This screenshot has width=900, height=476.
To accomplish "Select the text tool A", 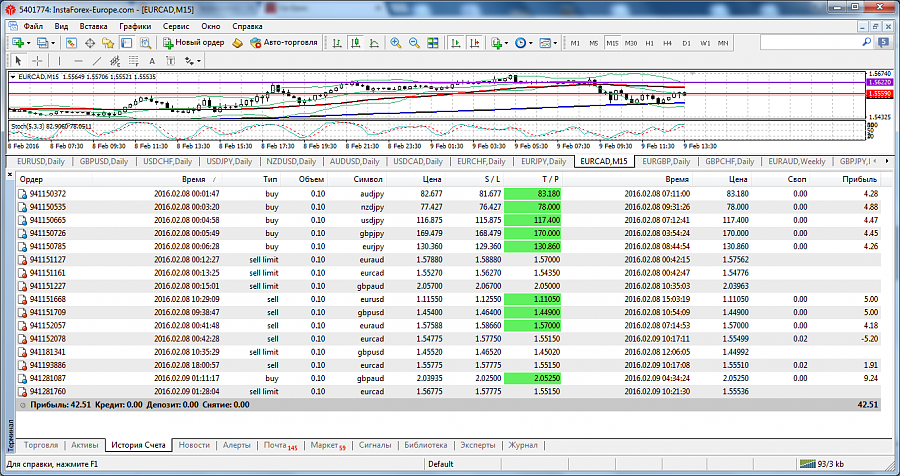I will tap(152, 60).
